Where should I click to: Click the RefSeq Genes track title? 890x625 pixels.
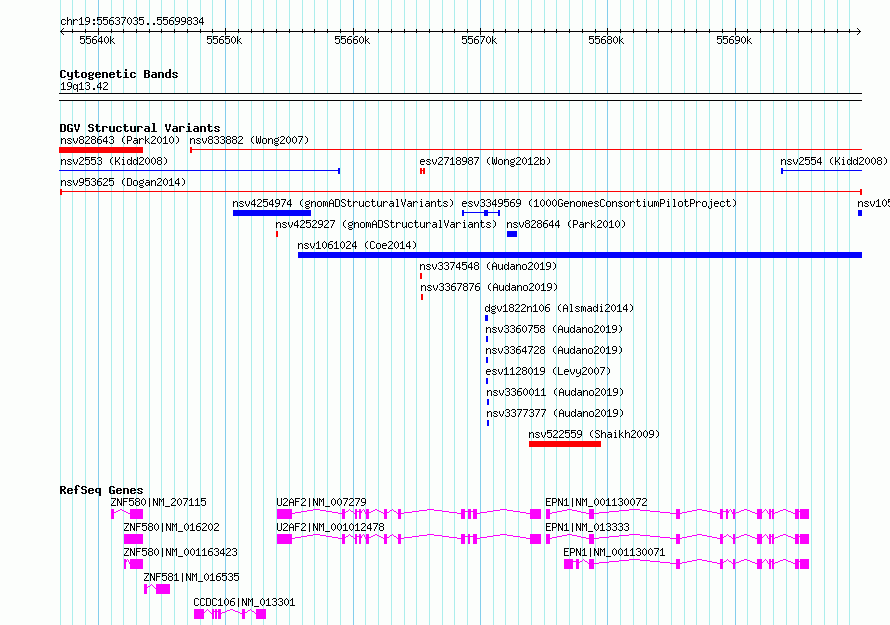coord(101,490)
